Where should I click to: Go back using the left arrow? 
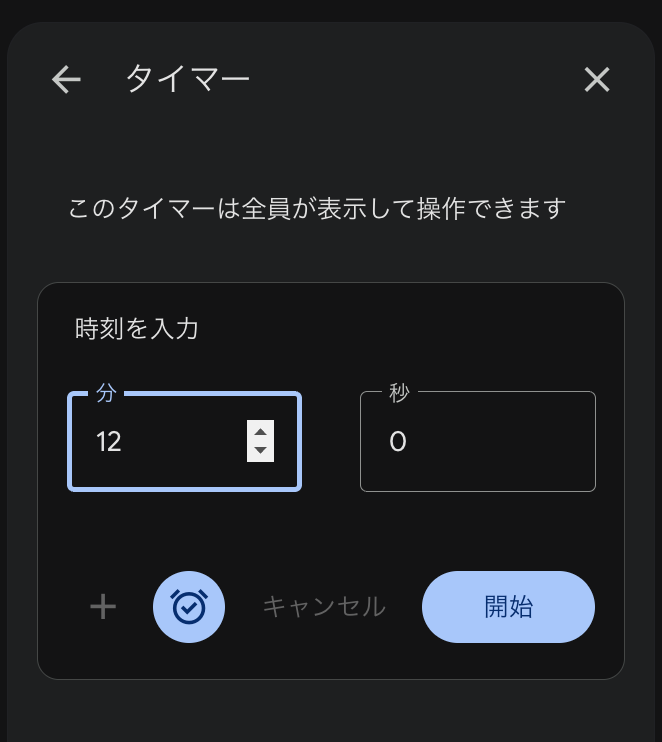point(66,80)
